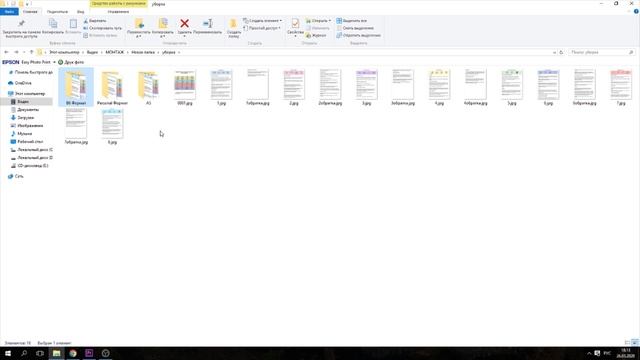The width and height of the screenshot is (640, 360).
Task: Open Adobe Premiere from the taskbar
Action: coord(89,353)
